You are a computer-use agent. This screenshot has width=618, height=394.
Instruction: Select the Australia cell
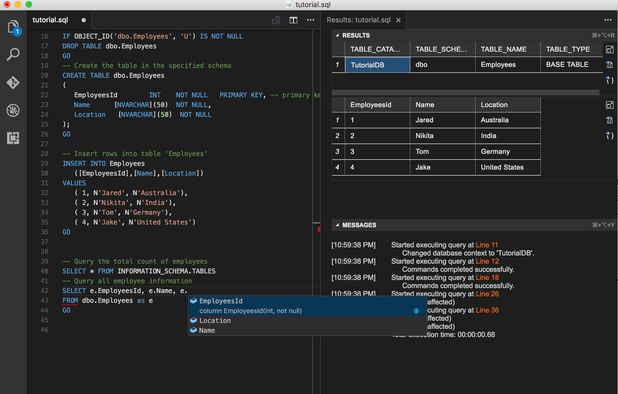pyautogui.click(x=508, y=120)
